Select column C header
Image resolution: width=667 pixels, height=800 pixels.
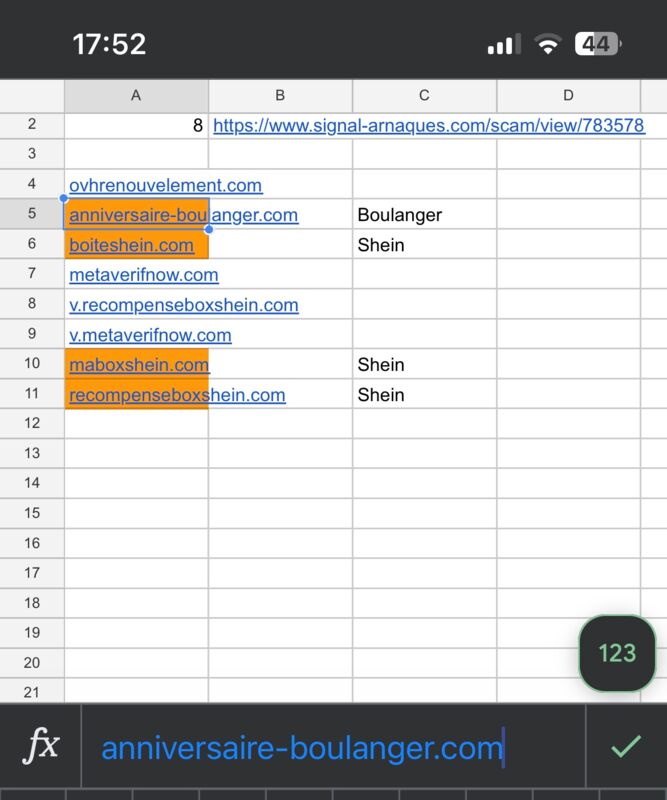point(424,96)
